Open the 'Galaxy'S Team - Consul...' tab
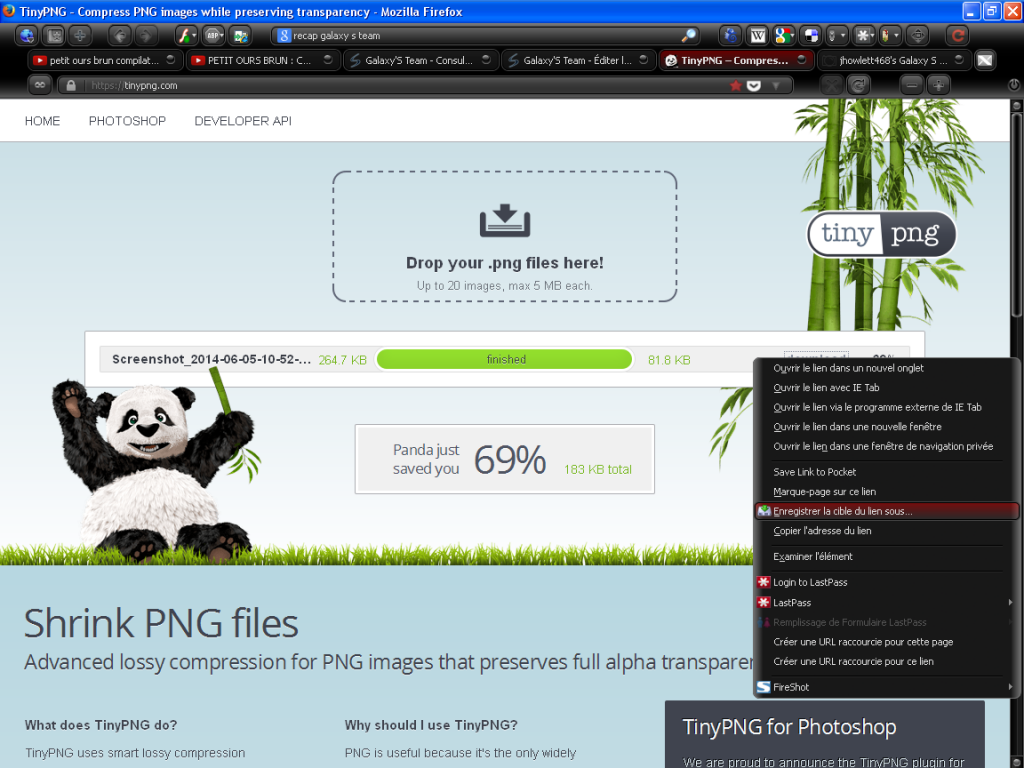This screenshot has height=768, width=1024. (420, 60)
